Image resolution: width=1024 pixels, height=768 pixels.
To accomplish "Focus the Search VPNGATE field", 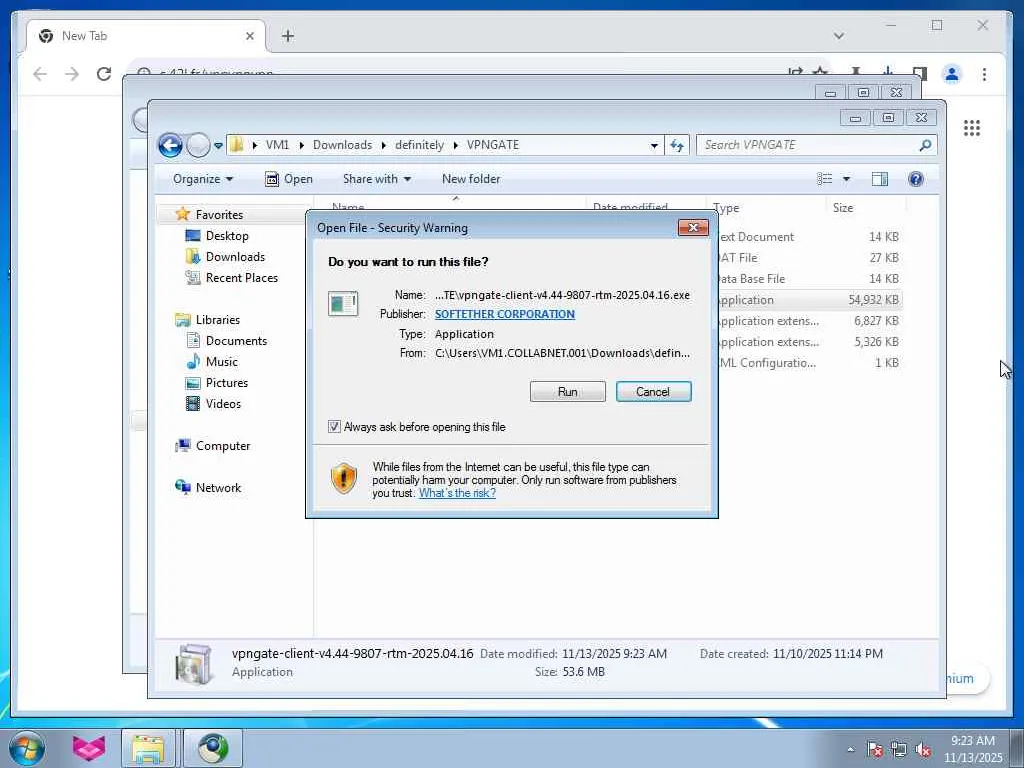I will pyautogui.click(x=807, y=145).
